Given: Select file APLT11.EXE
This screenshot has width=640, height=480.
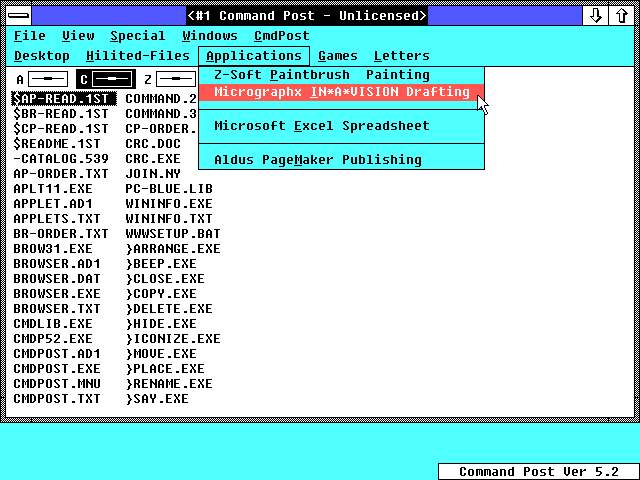Looking at the screenshot, I should pyautogui.click(x=53, y=189).
